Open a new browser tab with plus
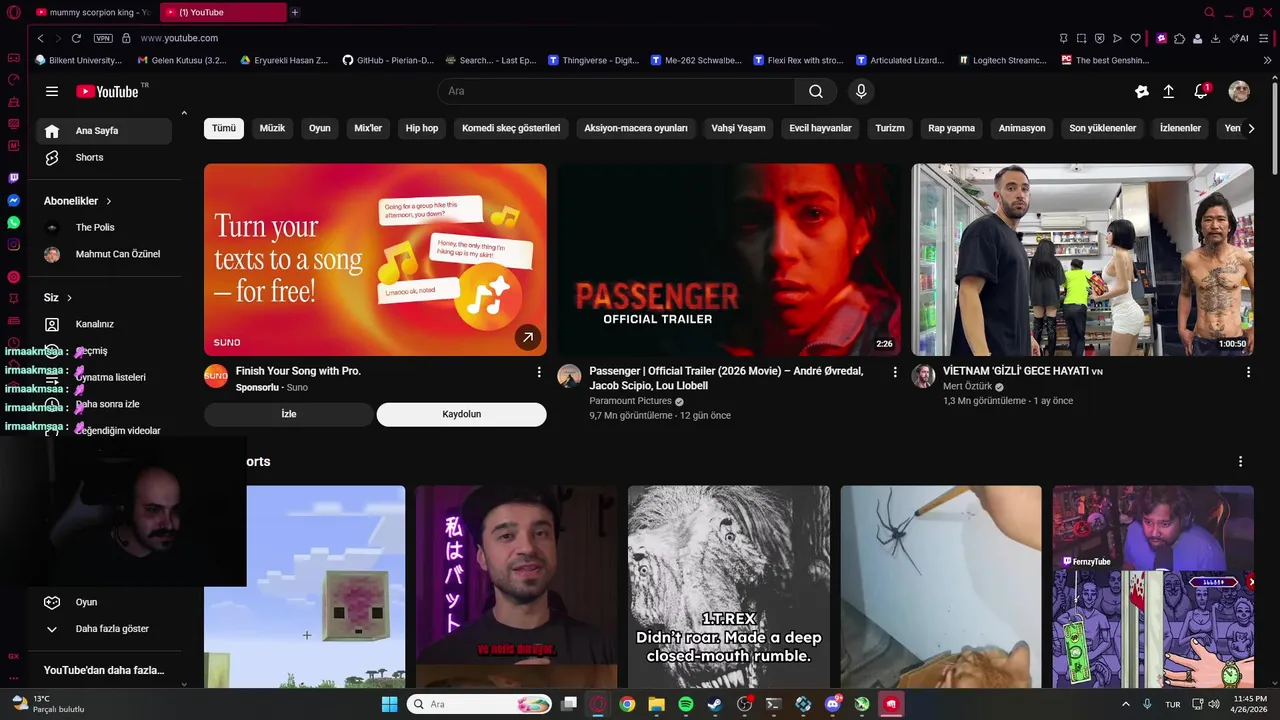Viewport: 1280px width, 720px height. click(295, 12)
